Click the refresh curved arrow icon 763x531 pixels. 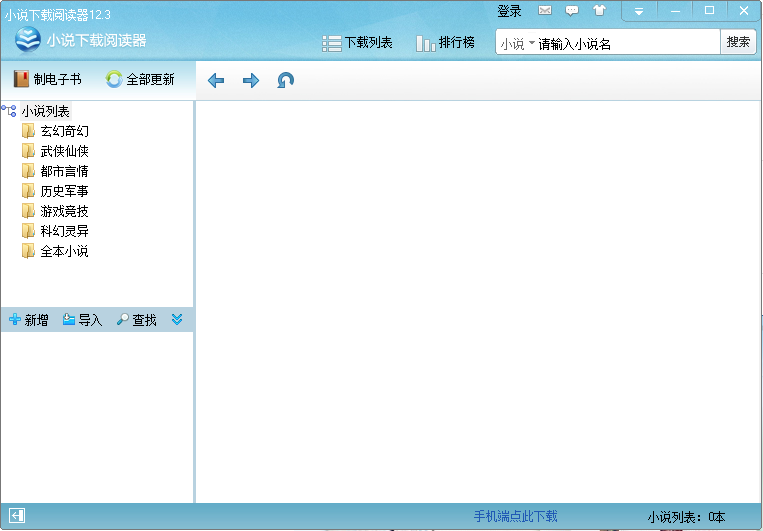(285, 80)
